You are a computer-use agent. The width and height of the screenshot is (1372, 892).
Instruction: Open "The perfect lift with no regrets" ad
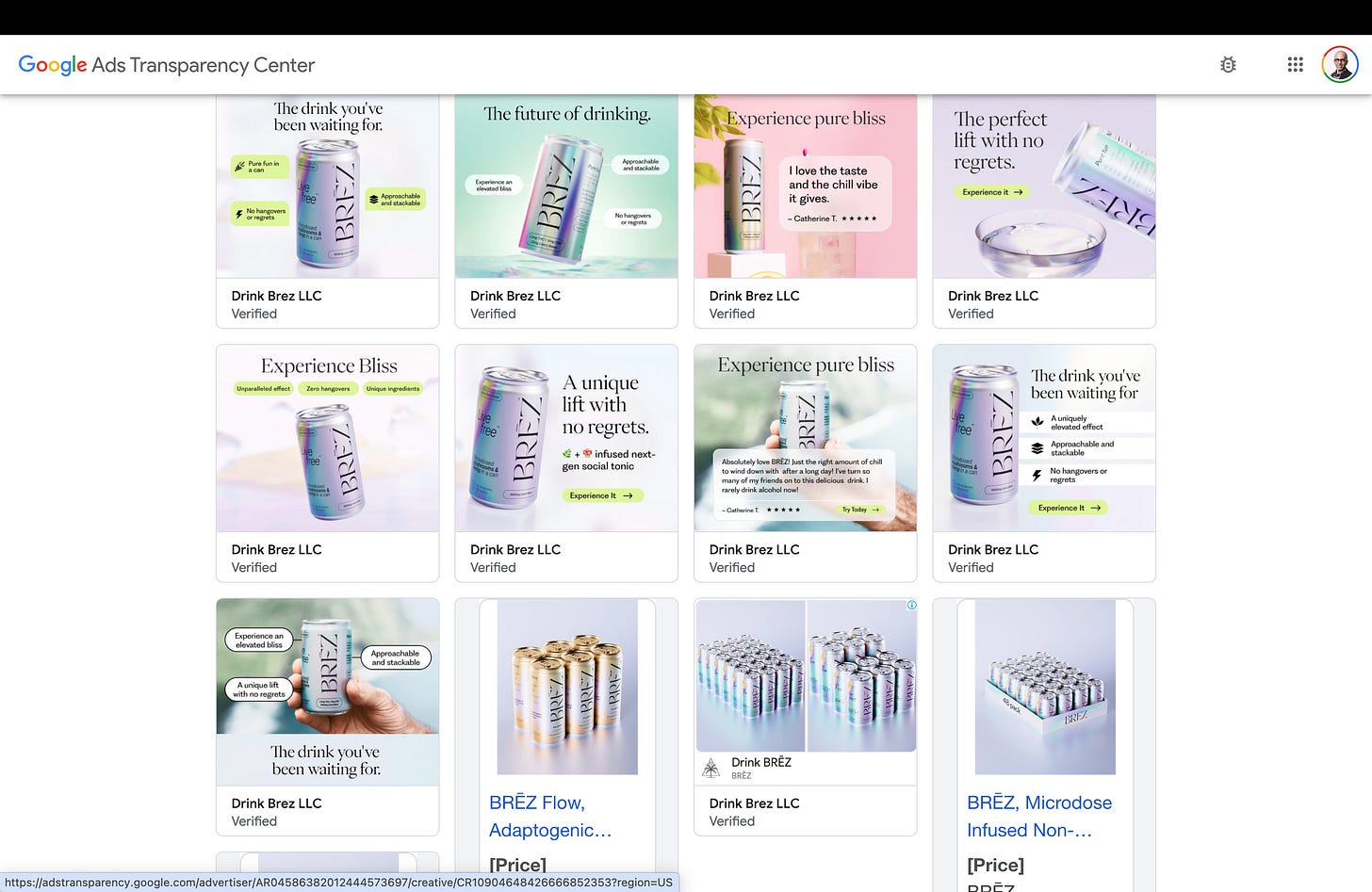(1044, 187)
